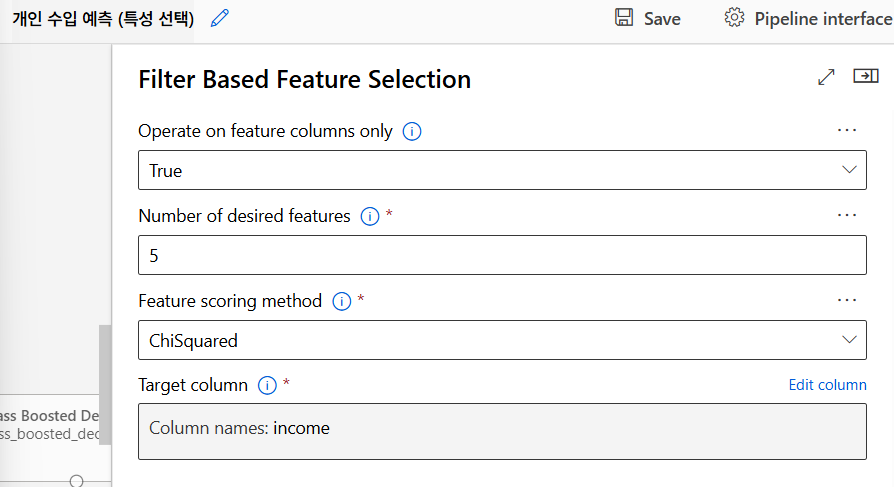The height and width of the screenshot is (487, 894).
Task: Click the canvas node output port circle
Action: coord(76,482)
